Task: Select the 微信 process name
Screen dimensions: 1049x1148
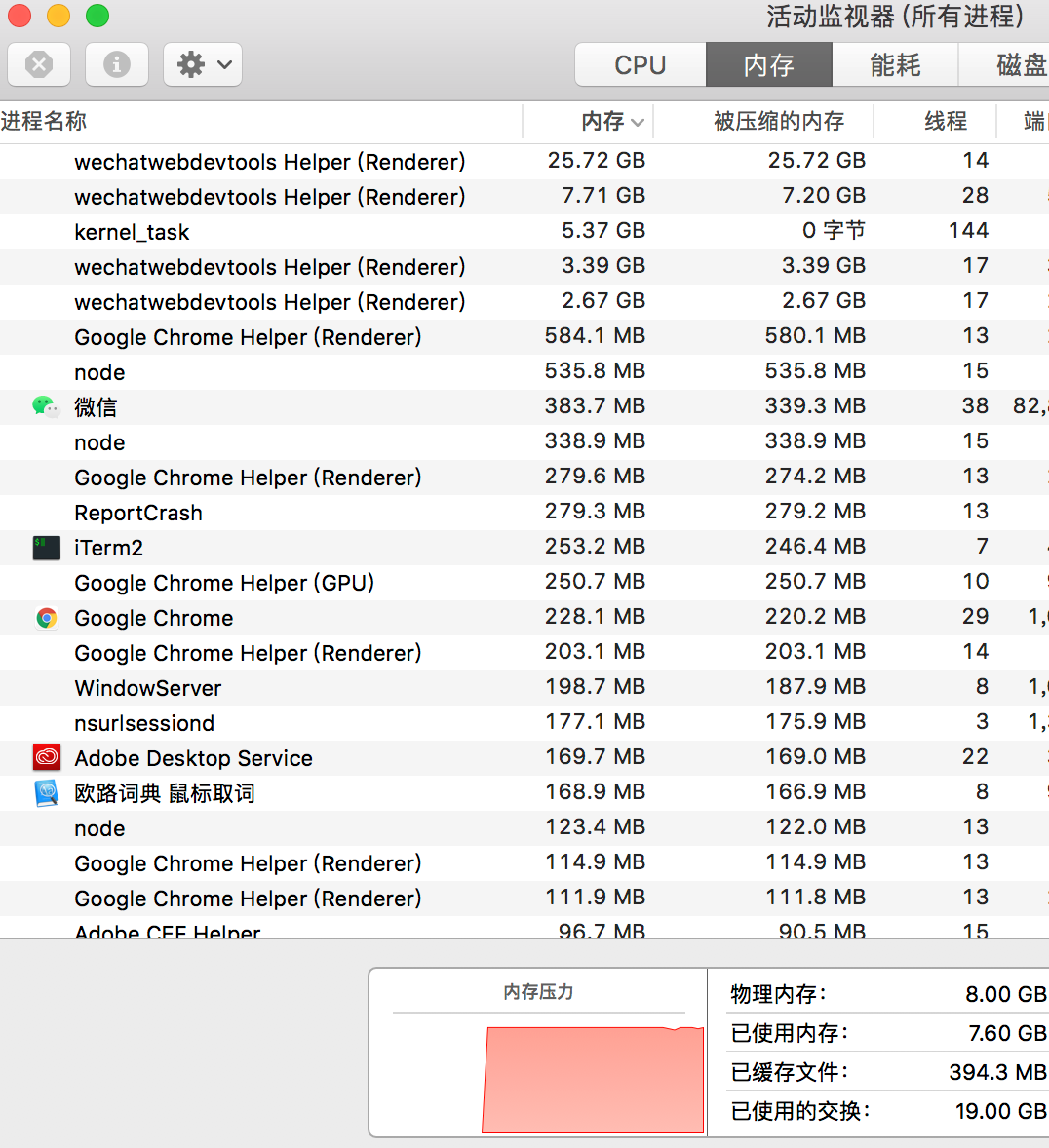Action: (x=96, y=407)
